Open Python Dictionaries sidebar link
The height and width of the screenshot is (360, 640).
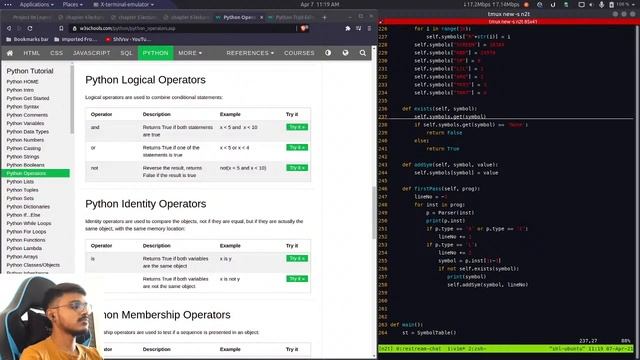point(28,207)
